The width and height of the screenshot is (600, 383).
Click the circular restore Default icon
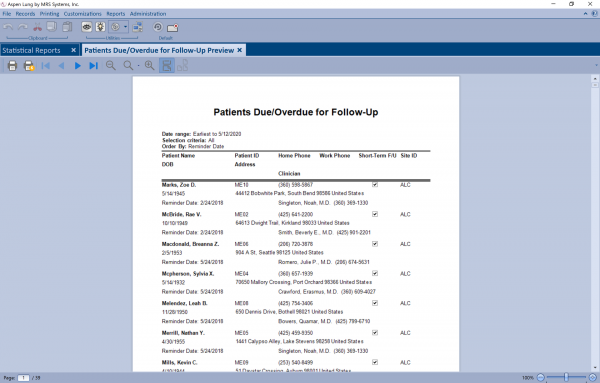[x=158, y=27]
